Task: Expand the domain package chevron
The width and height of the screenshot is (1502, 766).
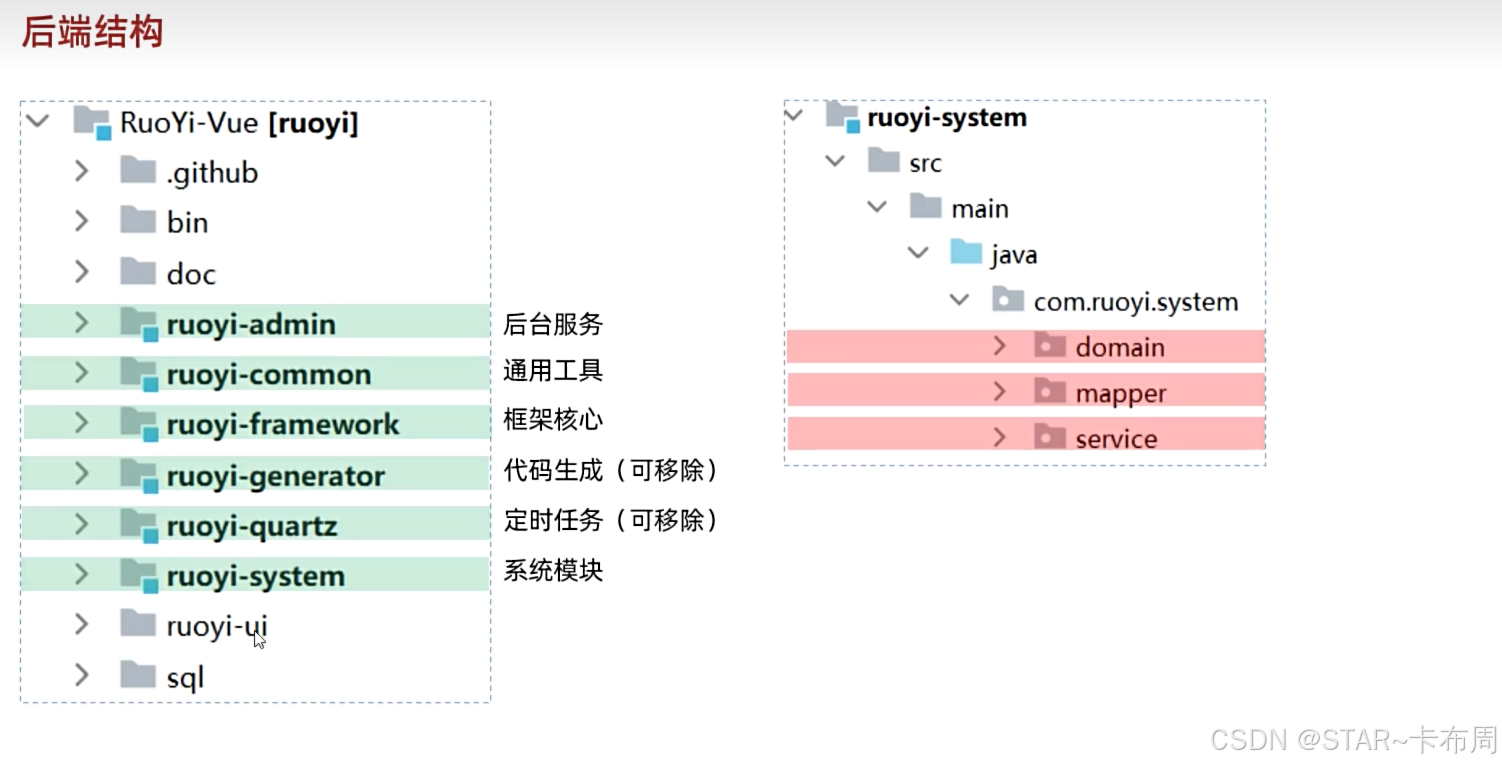Action: tap(999, 346)
